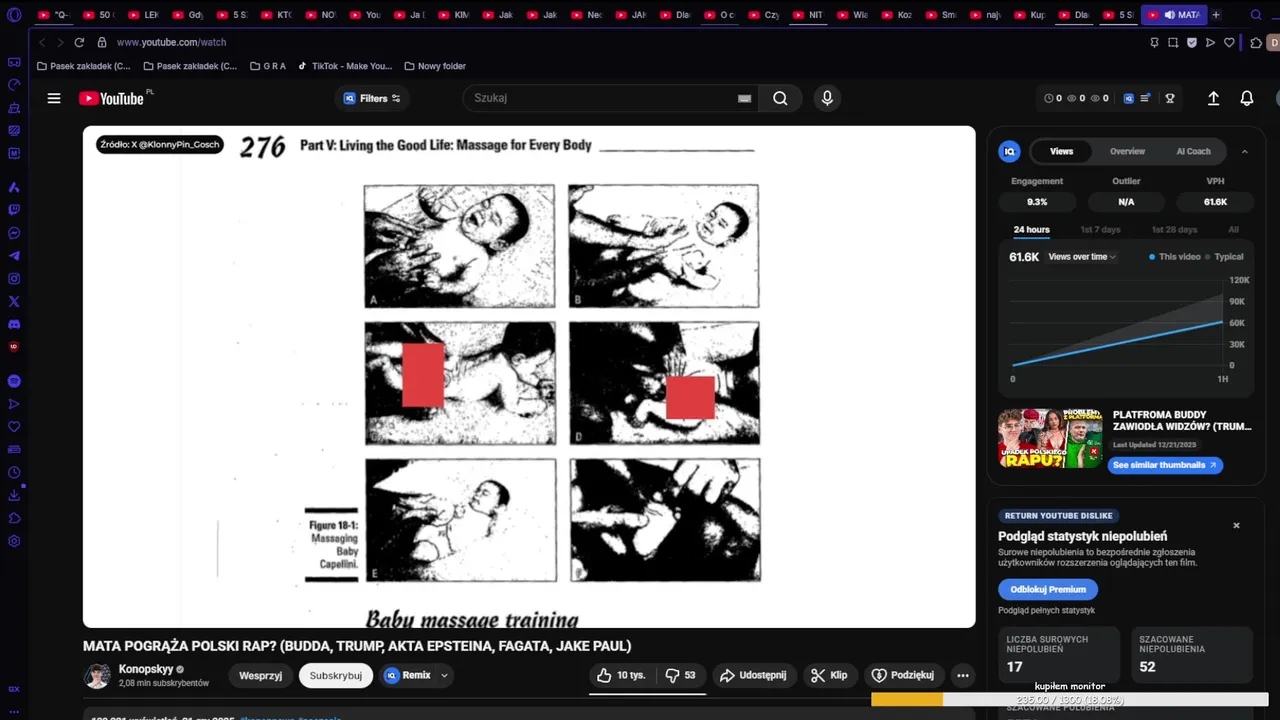Switch to the Overview tab
The width and height of the screenshot is (1280, 720).
click(1127, 151)
